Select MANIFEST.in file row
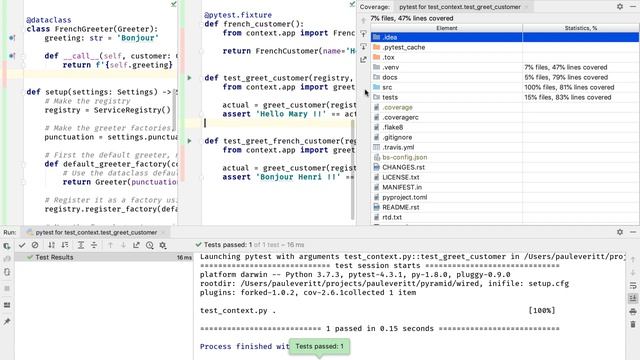 505,187
